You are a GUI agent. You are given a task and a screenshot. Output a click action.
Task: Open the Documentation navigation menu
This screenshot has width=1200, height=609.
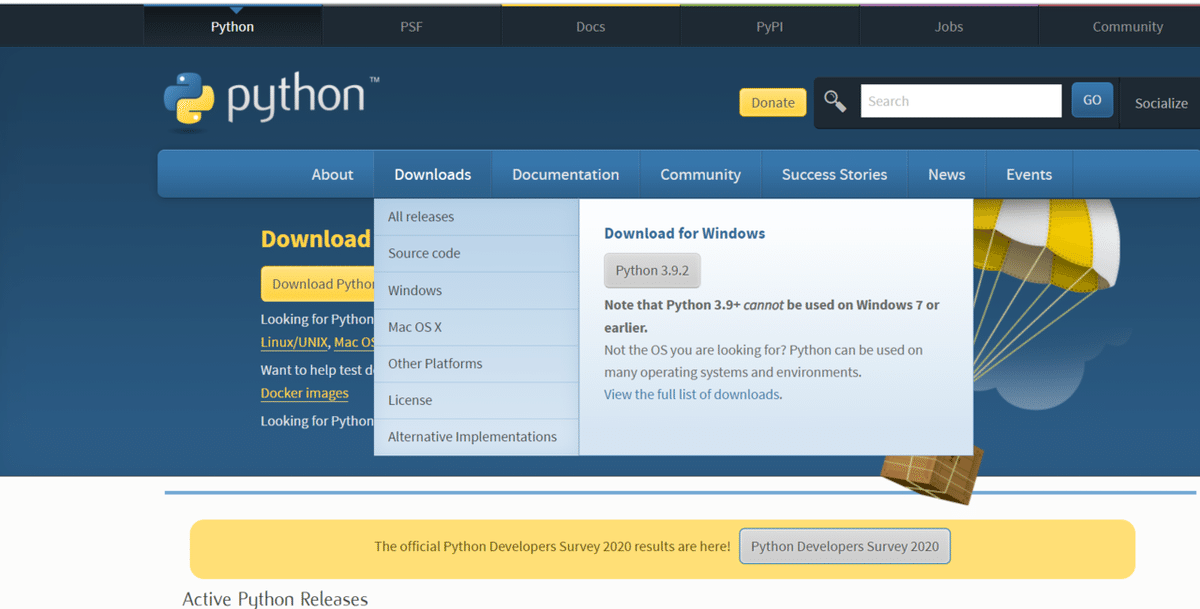pyautogui.click(x=566, y=174)
